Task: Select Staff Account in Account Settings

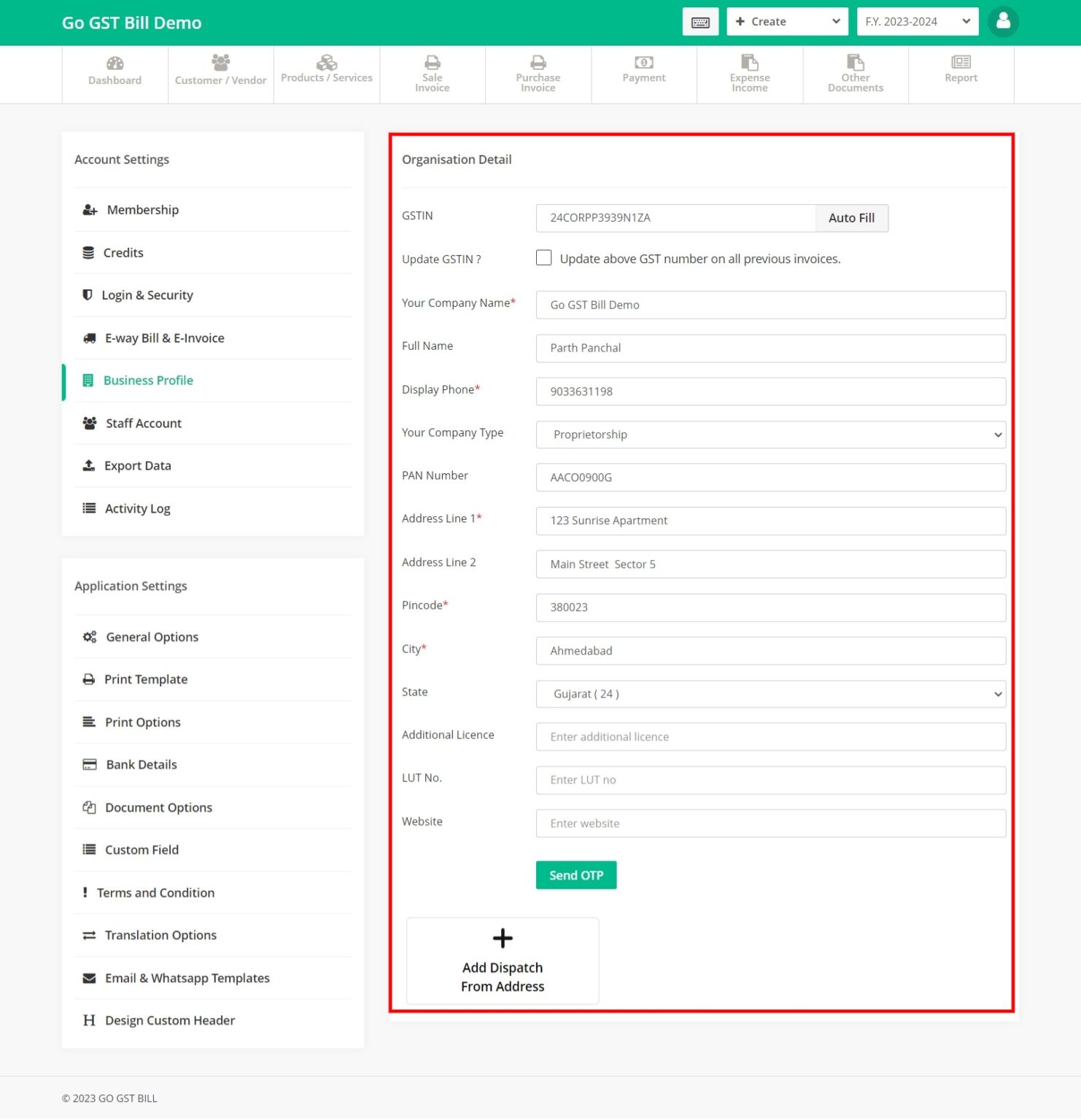Action: [143, 424]
